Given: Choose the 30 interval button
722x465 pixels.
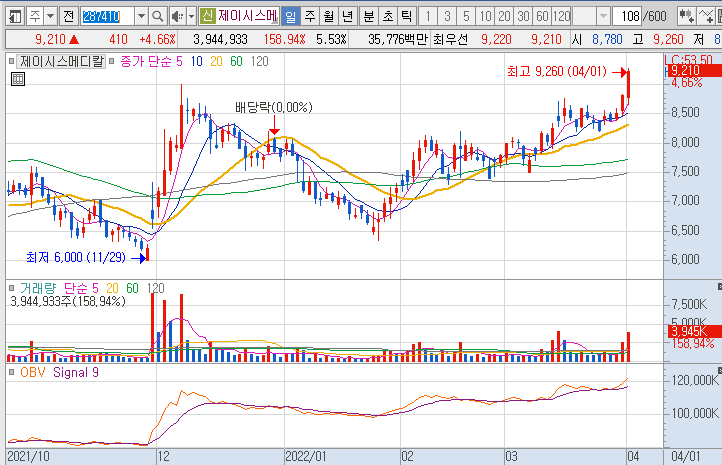Looking at the screenshot, I should (x=523, y=17).
